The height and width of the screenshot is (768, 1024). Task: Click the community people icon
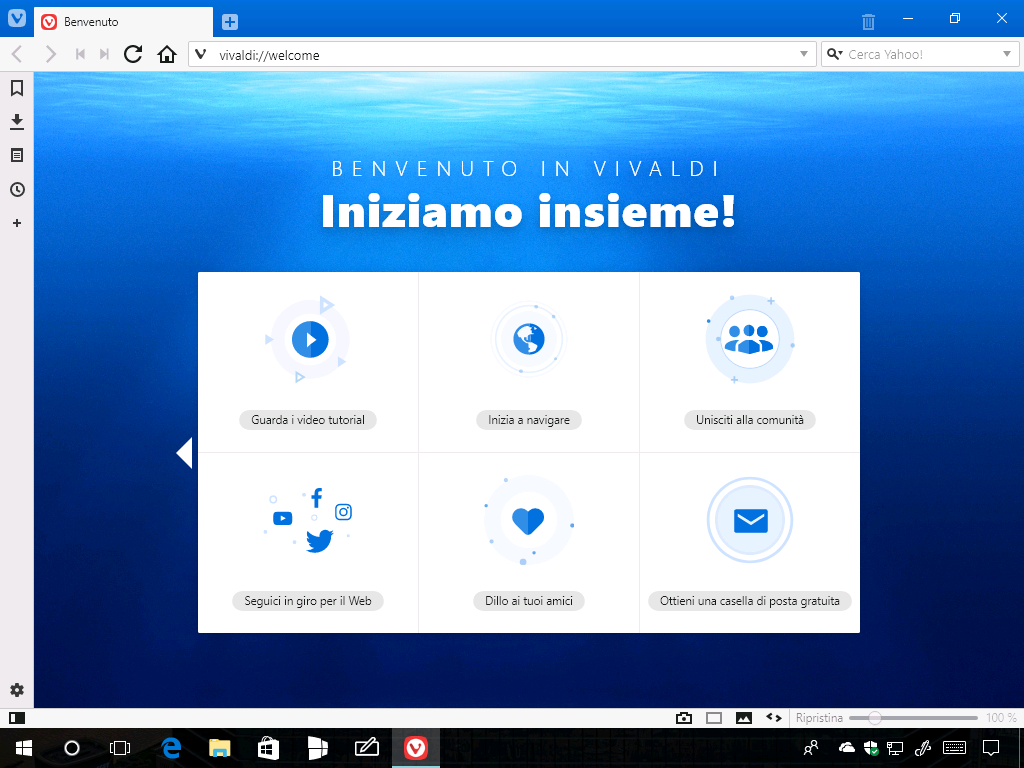pos(749,339)
